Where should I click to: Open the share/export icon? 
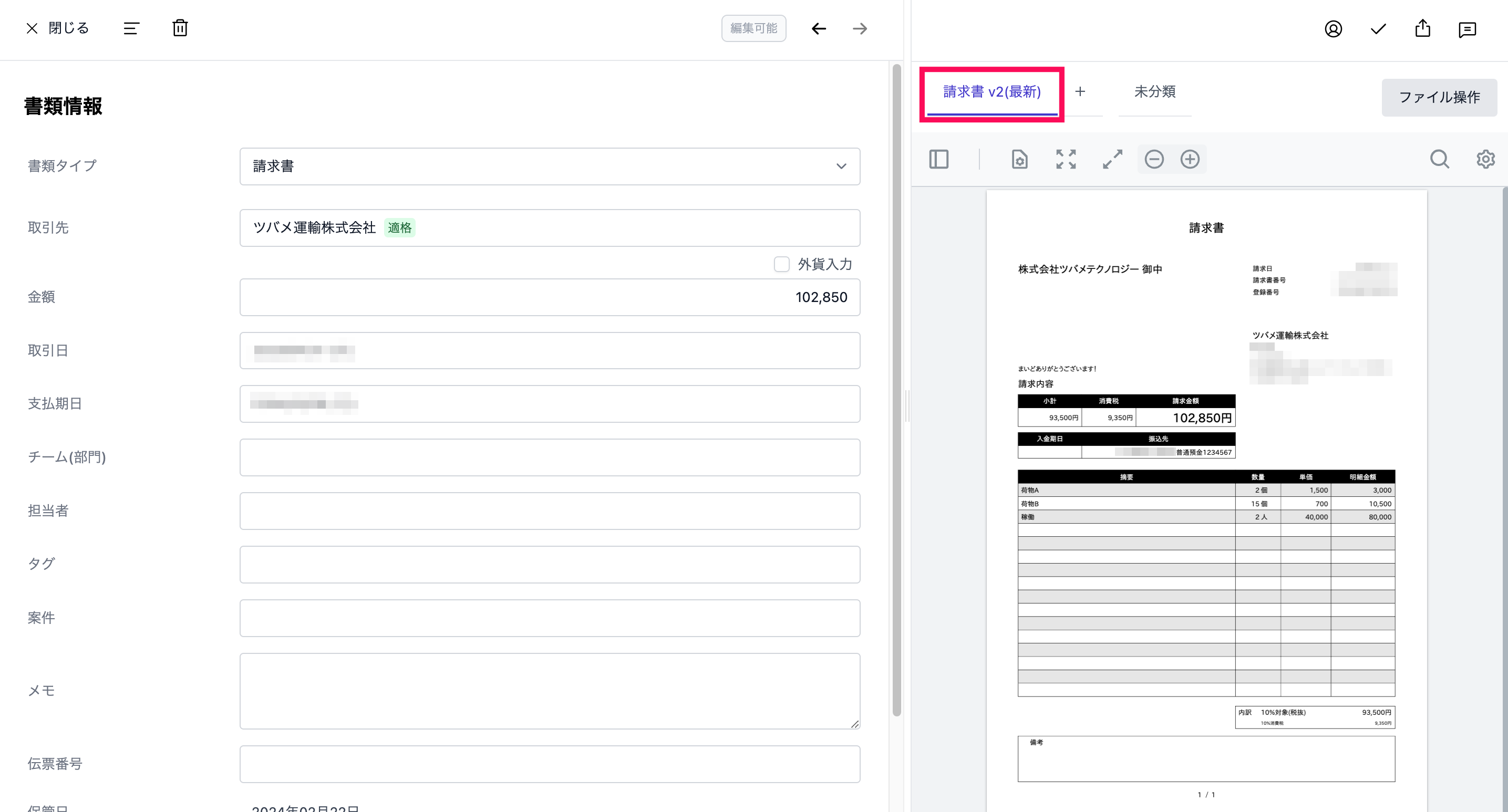[x=1422, y=29]
